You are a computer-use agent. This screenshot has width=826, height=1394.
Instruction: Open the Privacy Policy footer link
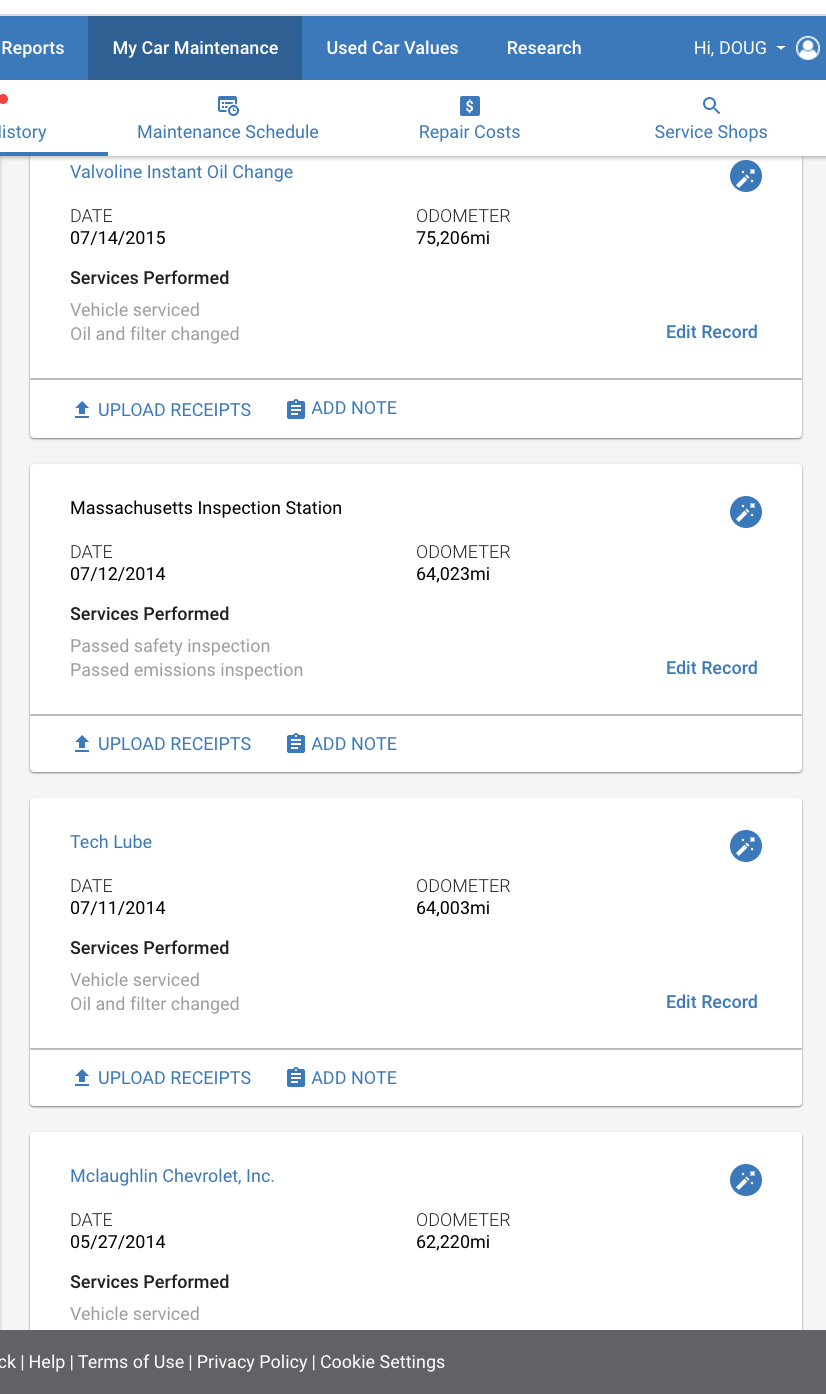tap(252, 1362)
